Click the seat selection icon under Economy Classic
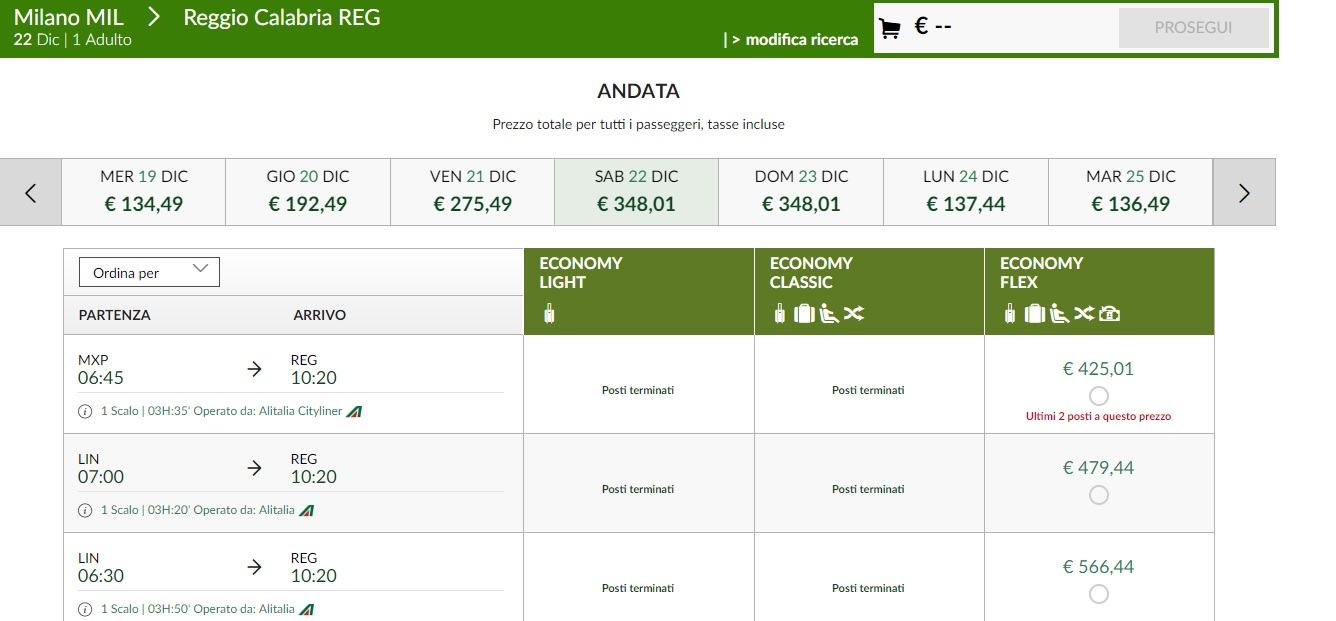The image size is (1336, 621). 829,314
